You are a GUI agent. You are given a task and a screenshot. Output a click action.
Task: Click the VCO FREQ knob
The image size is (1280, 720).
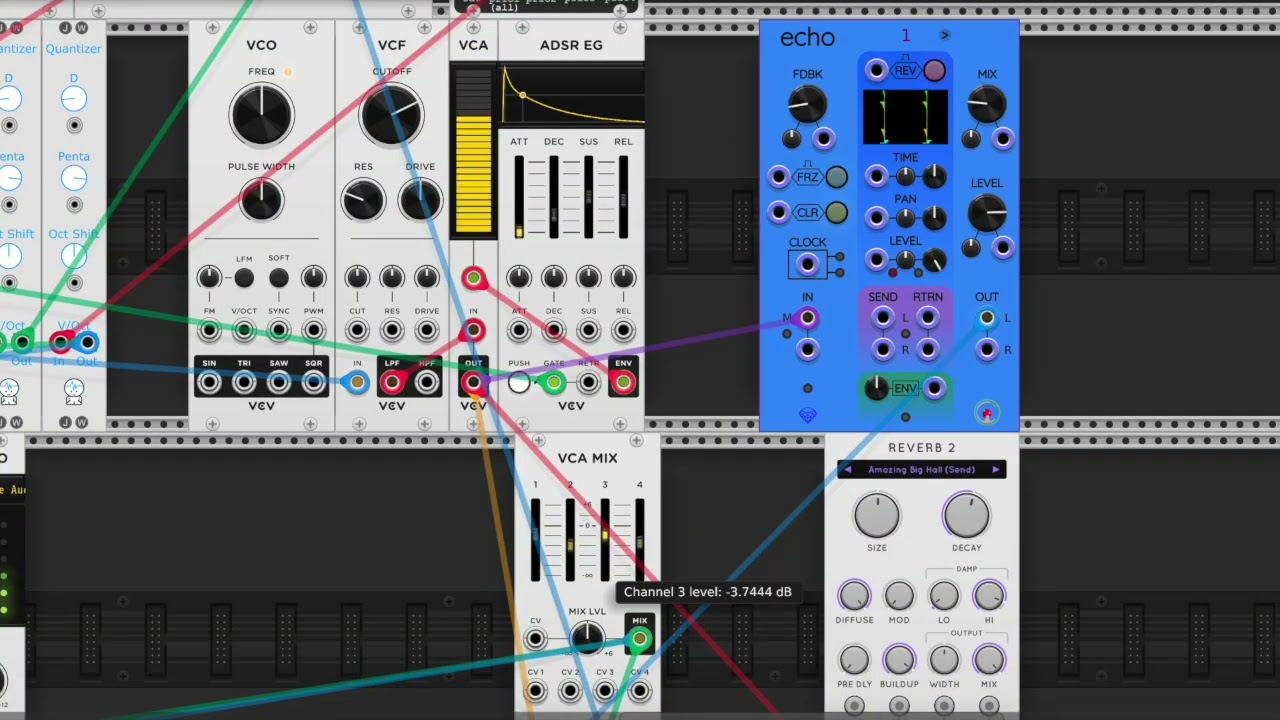(x=261, y=114)
